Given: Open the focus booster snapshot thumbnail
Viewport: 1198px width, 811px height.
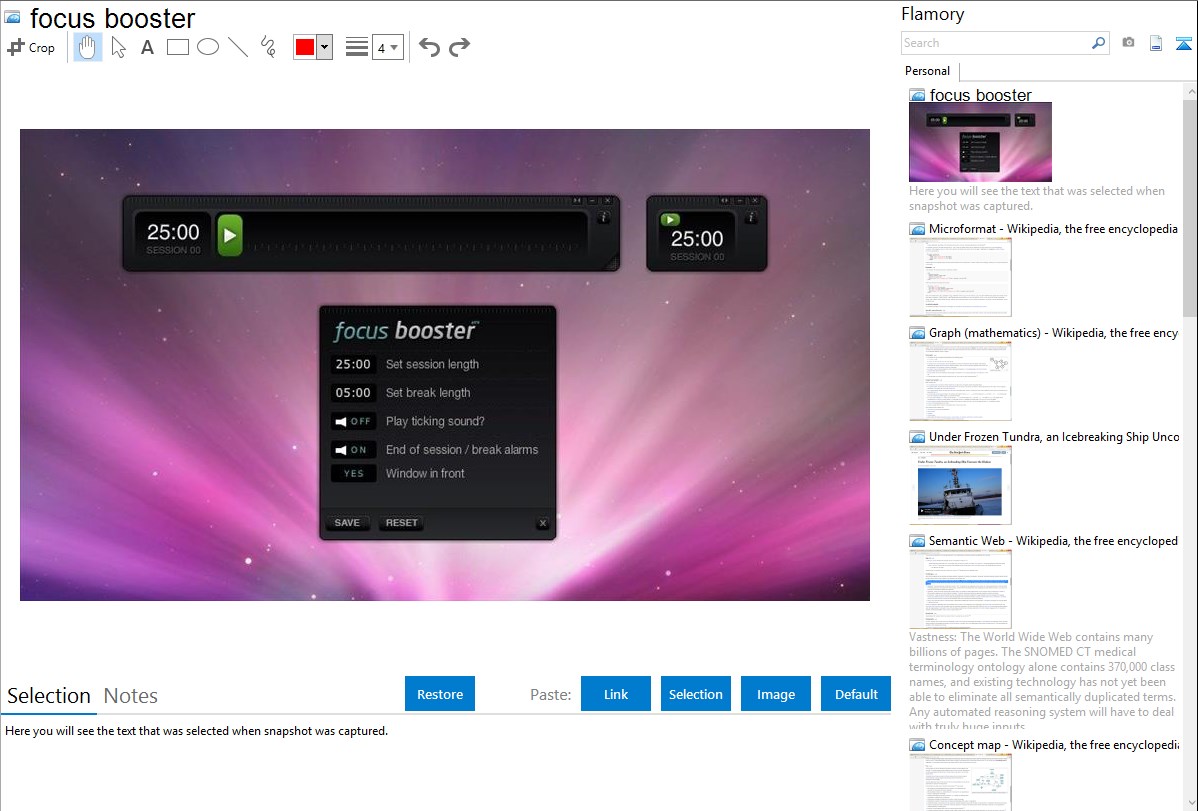Looking at the screenshot, I should 980,142.
